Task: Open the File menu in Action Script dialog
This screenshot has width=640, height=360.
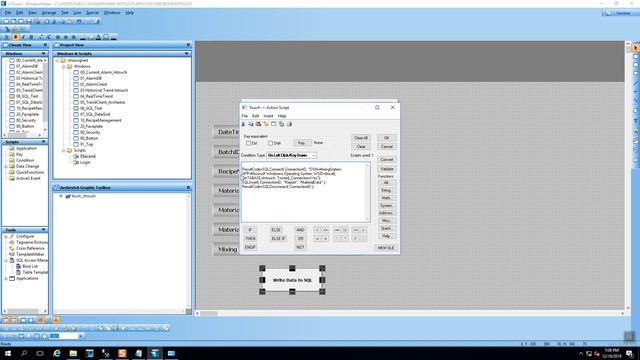Action: pos(244,116)
